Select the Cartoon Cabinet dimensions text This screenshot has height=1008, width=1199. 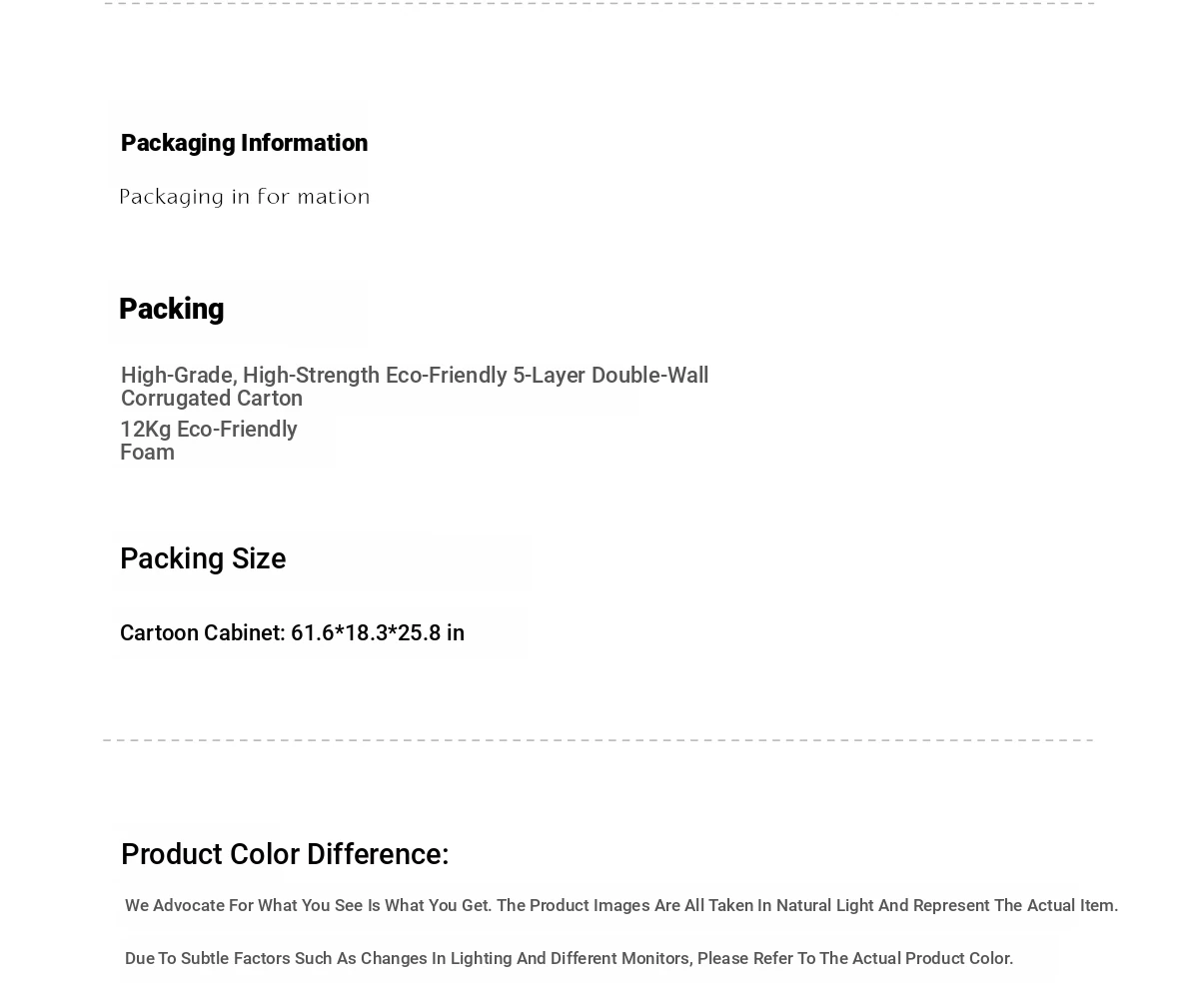(x=292, y=632)
